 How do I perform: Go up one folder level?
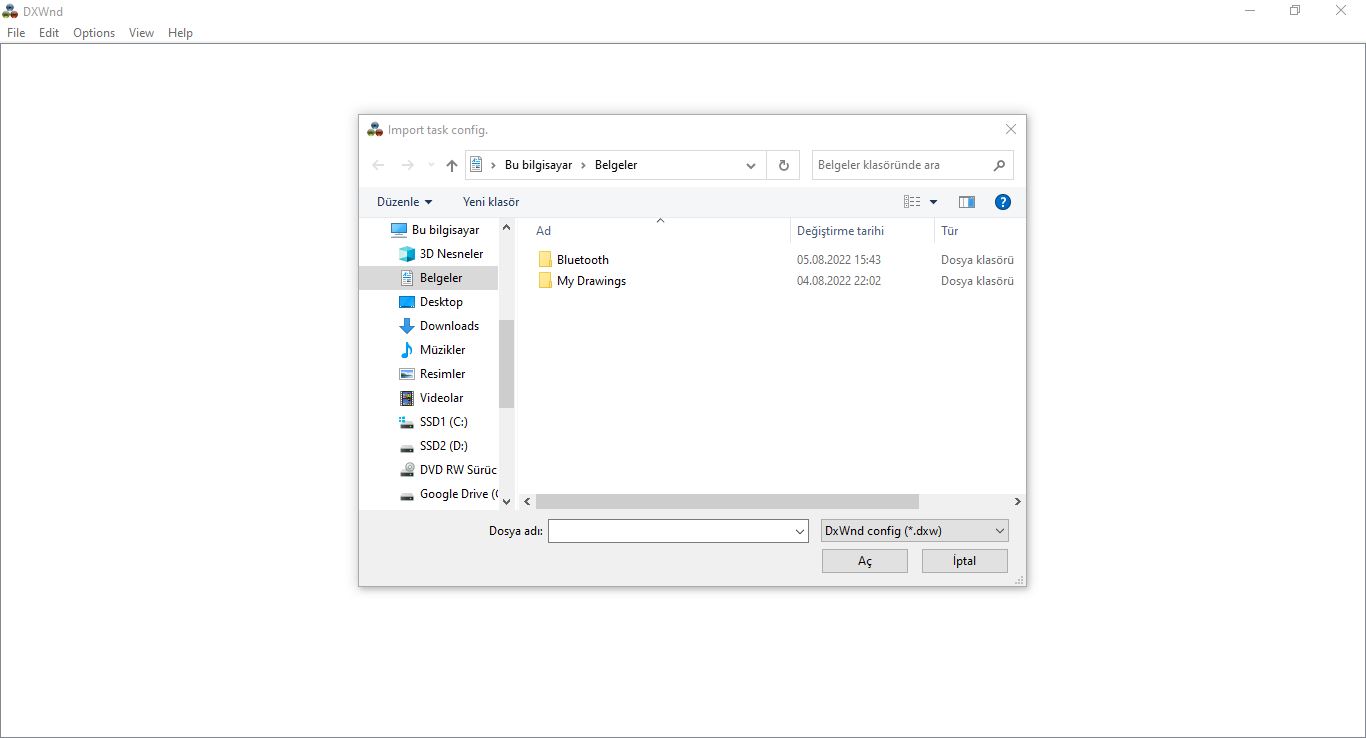coord(452,165)
